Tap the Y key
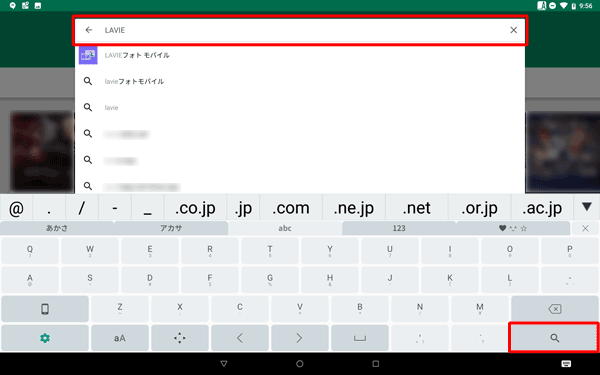Screen dimensions: 600x375 pyautogui.click(x=330, y=251)
